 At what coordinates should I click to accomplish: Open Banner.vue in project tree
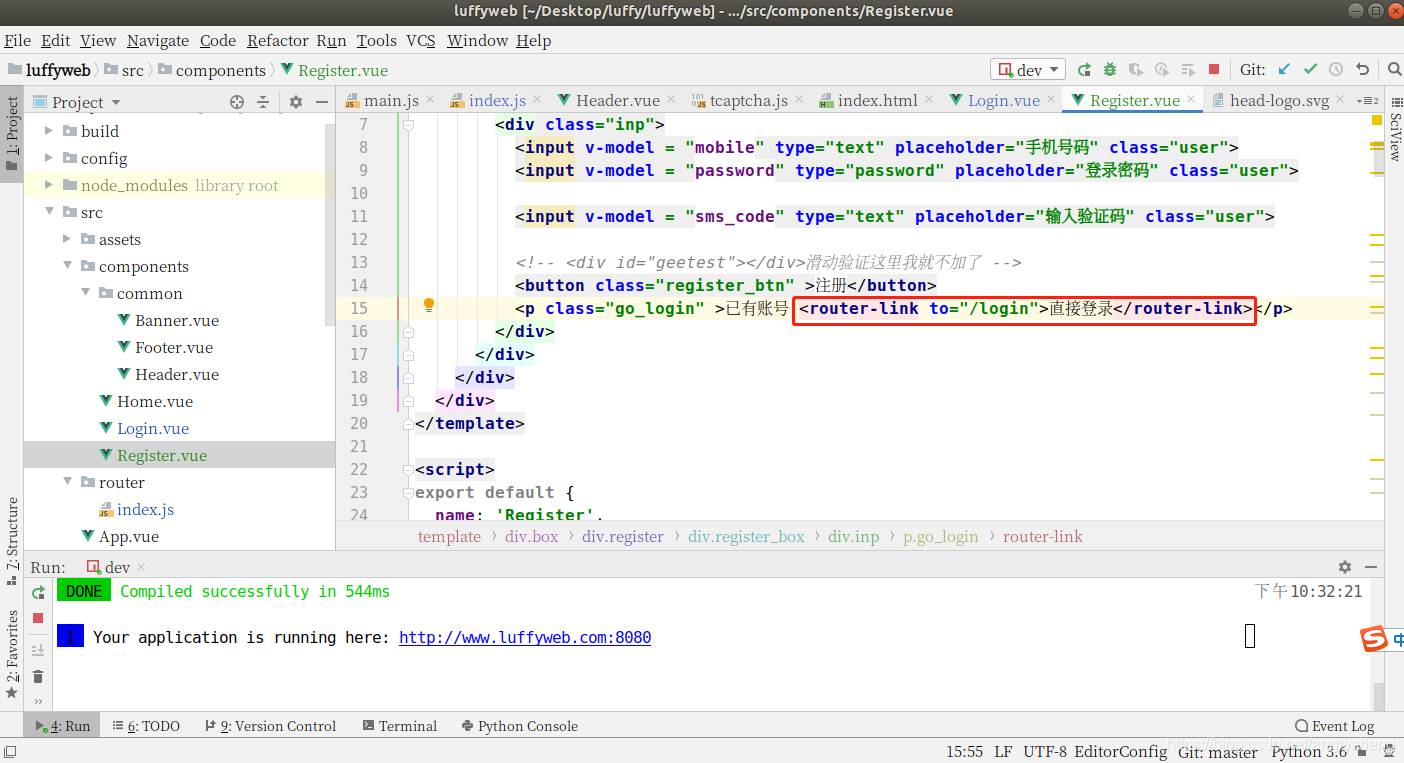click(x=176, y=320)
